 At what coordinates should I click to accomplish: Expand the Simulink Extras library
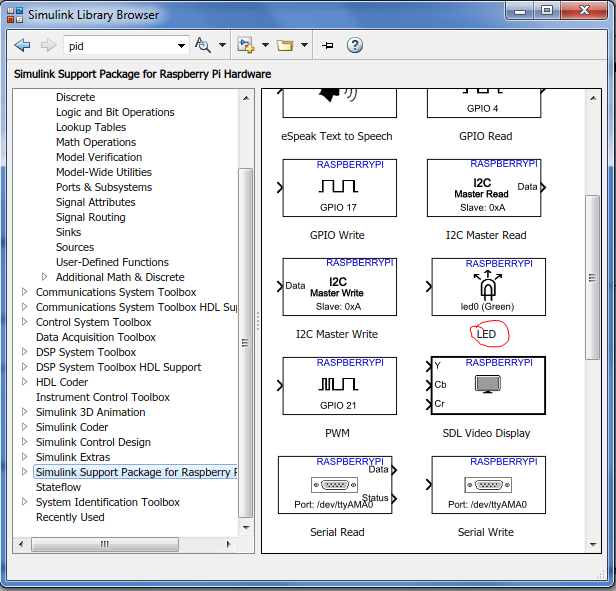(x=25, y=457)
